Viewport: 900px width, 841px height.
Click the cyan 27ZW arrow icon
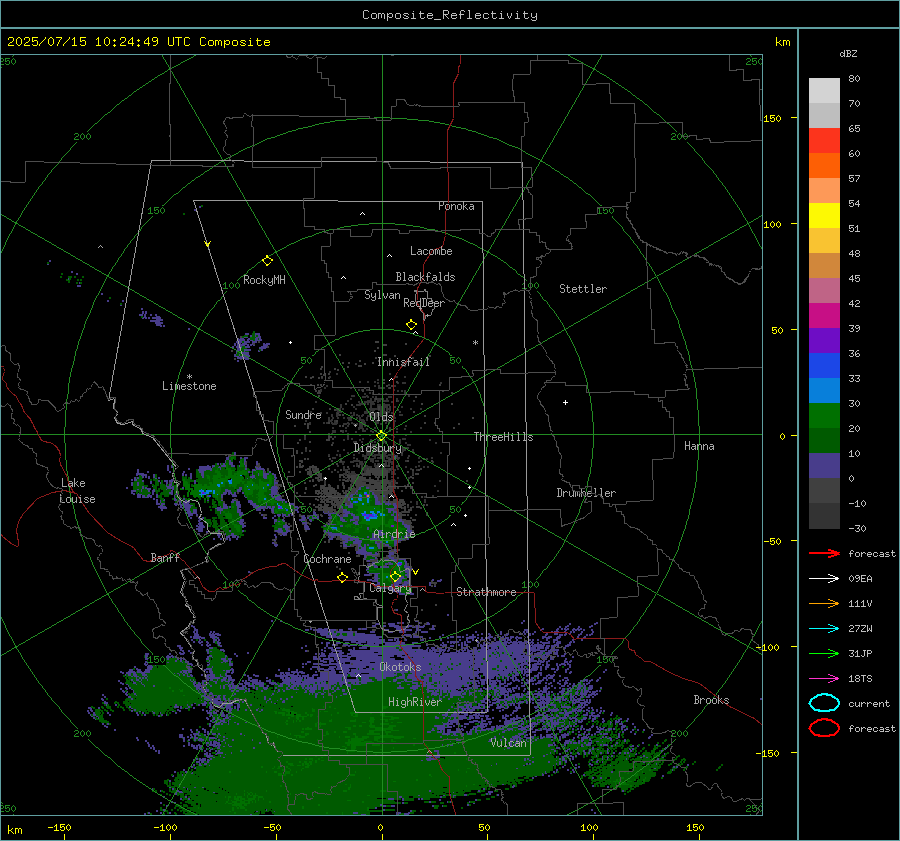[824, 629]
